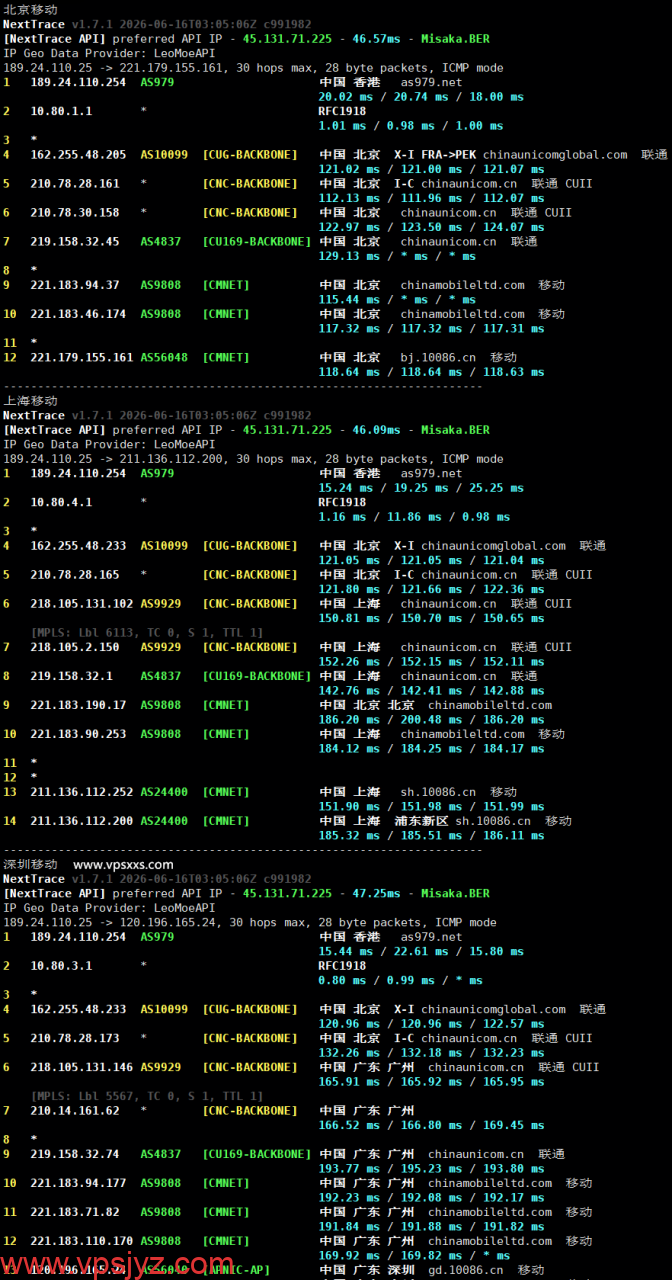This screenshot has width=672, height=1280.
Task: Click hop IP 210.78.28.165
Action: coord(75,574)
